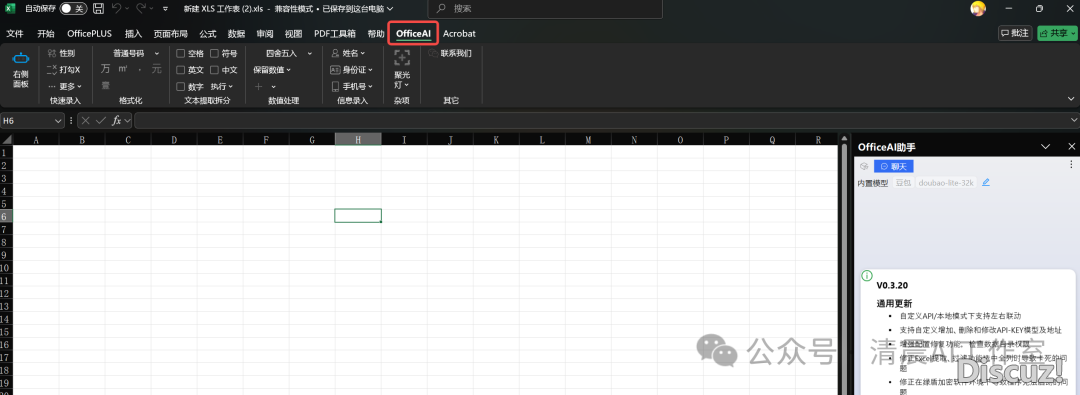The image size is (1080, 395).
Task: Click the blue 聊天 button
Action: pyautogui.click(x=893, y=166)
